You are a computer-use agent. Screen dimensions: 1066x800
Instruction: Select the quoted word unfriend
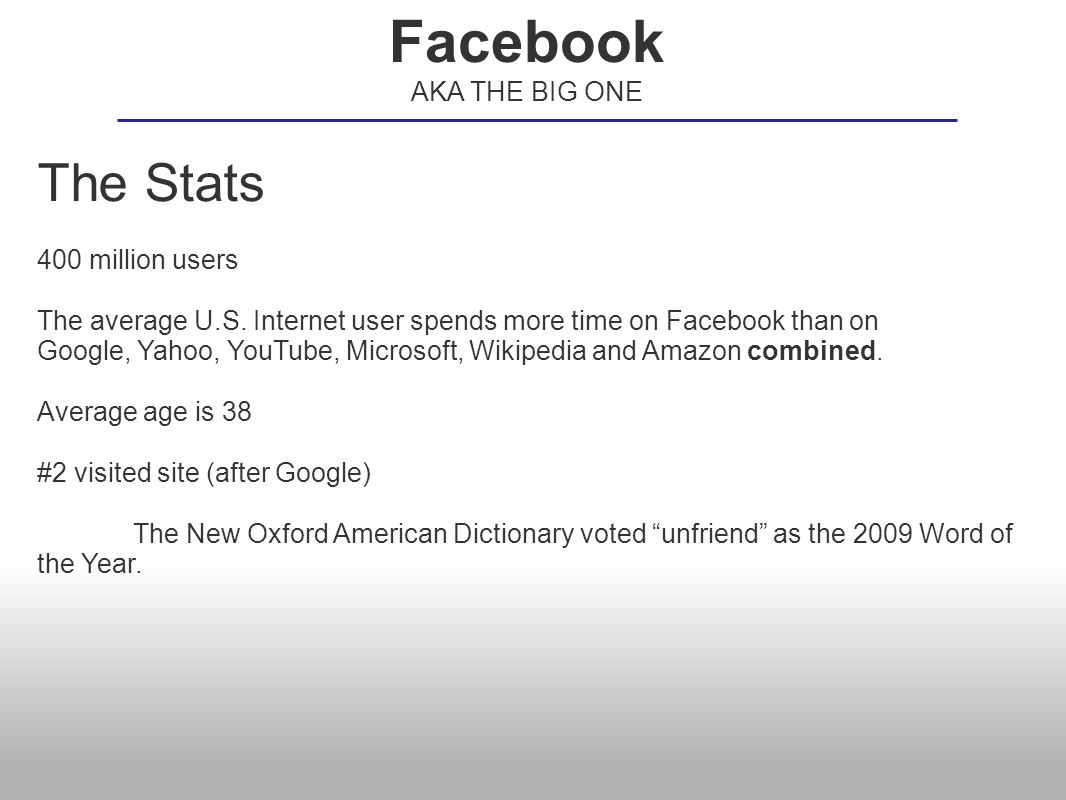tap(710, 534)
